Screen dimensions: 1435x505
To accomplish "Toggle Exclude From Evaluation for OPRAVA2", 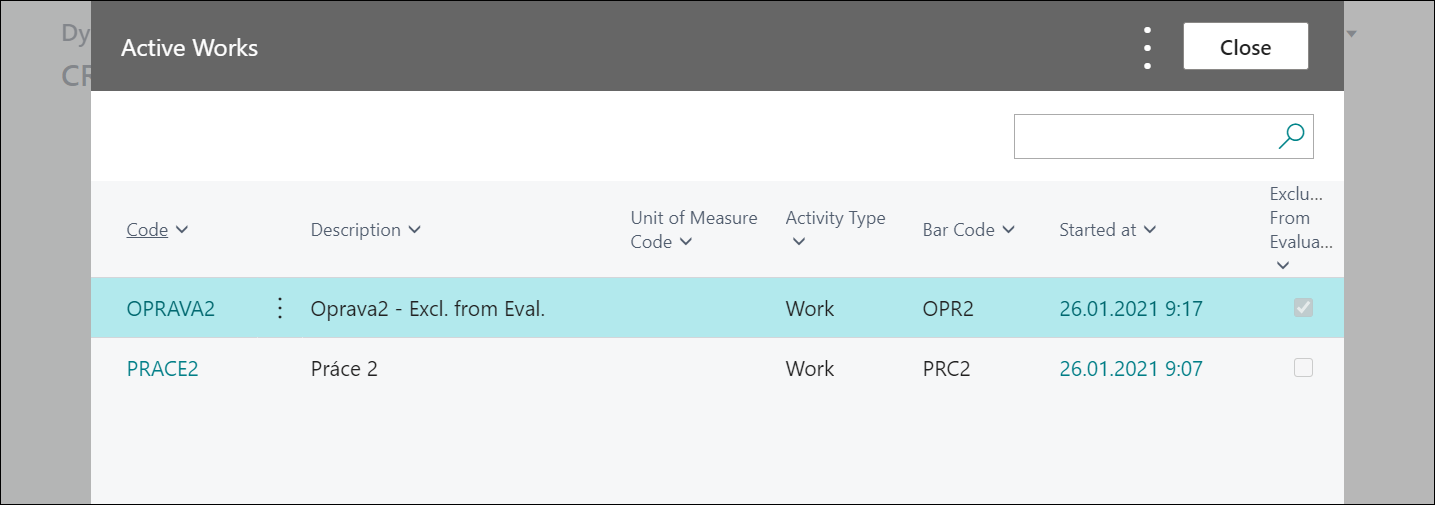I will [1303, 308].
